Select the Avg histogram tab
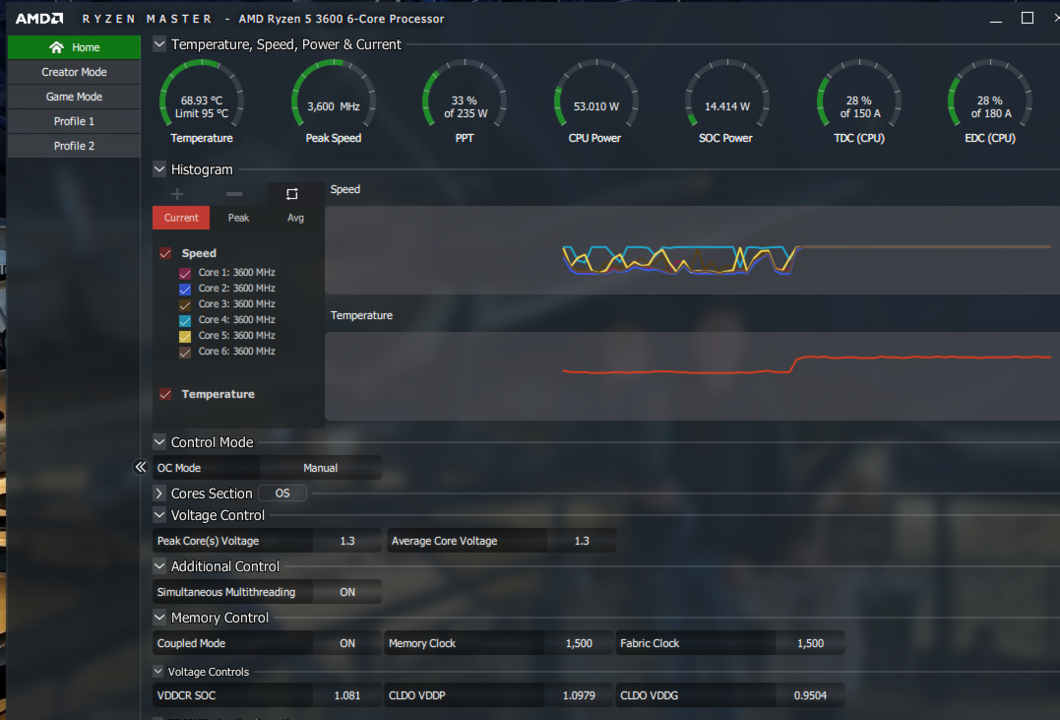The width and height of the screenshot is (1060, 720). pyautogui.click(x=295, y=218)
